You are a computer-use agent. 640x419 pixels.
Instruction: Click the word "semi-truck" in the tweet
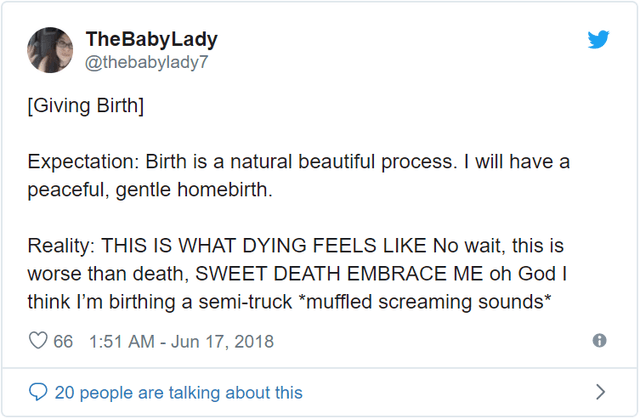pos(245,302)
